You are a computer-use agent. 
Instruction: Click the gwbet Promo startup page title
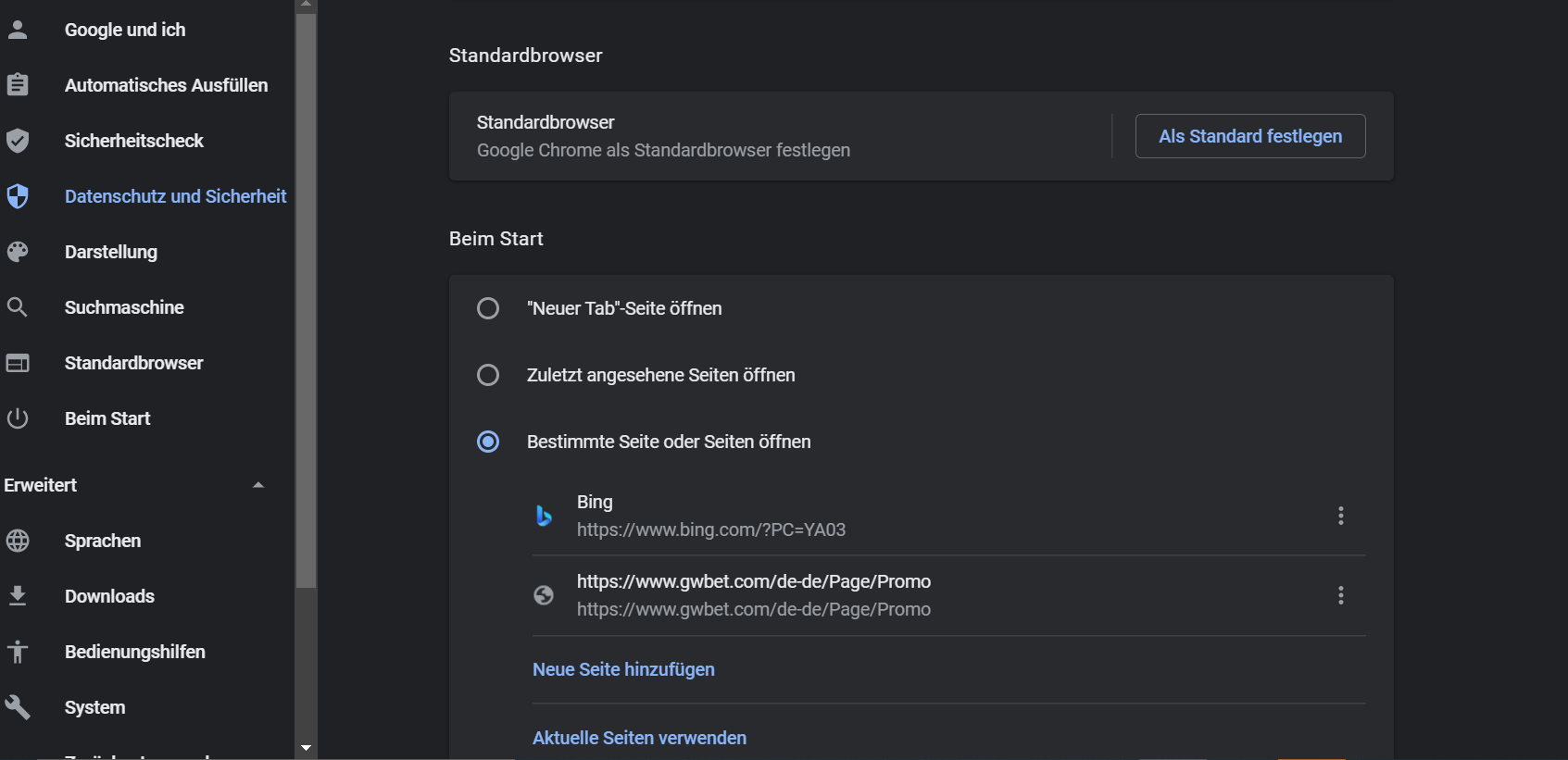pos(754,581)
